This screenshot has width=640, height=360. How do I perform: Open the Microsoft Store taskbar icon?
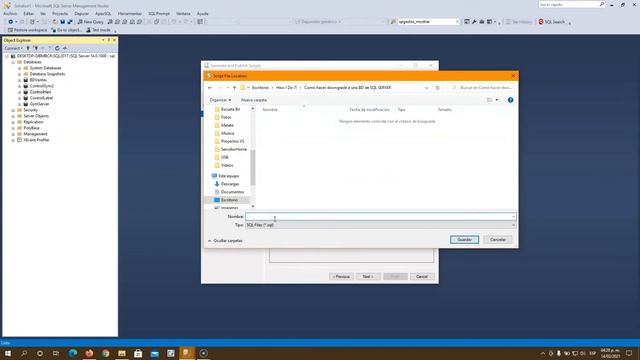[x=138, y=353]
